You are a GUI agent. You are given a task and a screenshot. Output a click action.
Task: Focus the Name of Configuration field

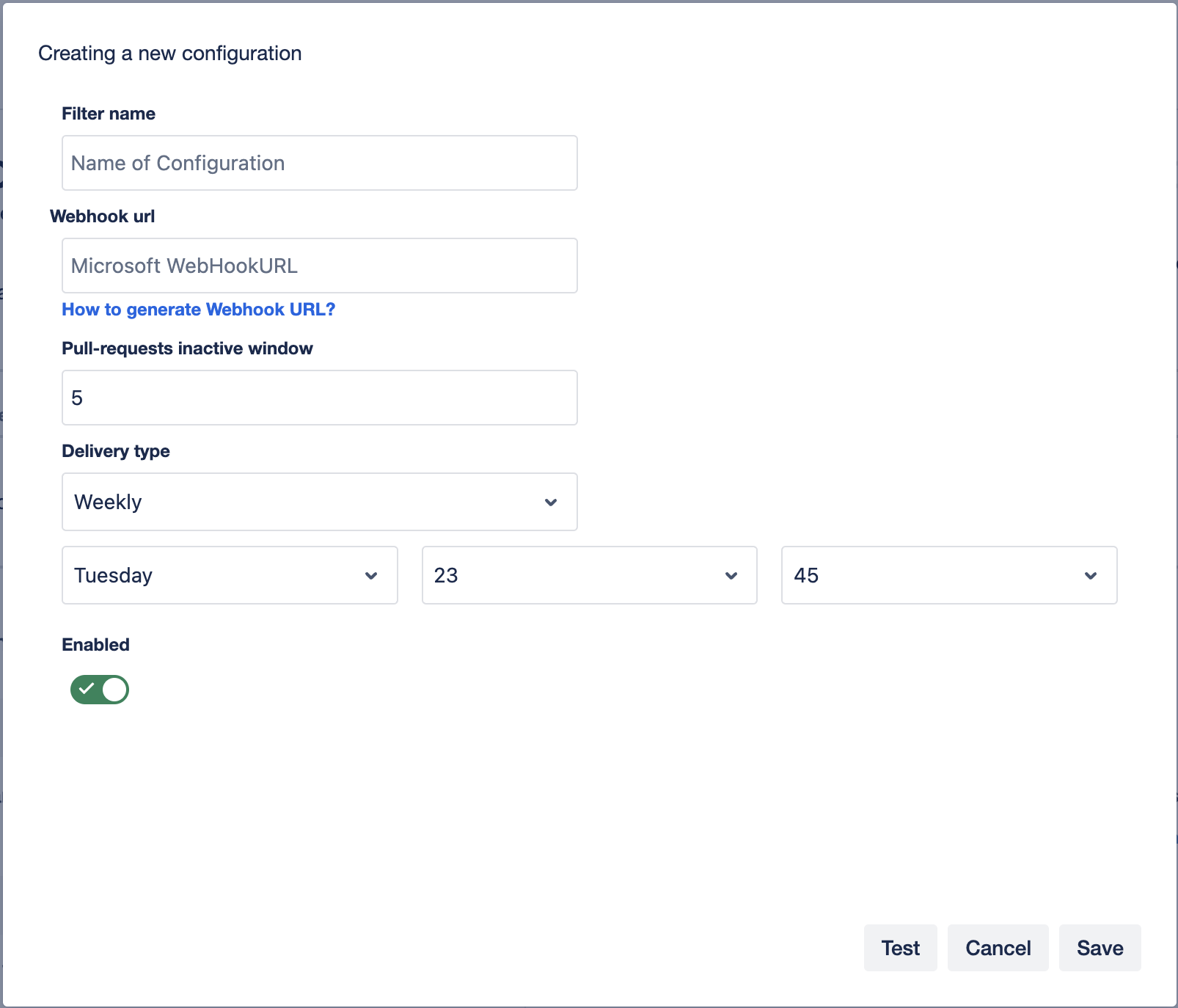click(319, 163)
